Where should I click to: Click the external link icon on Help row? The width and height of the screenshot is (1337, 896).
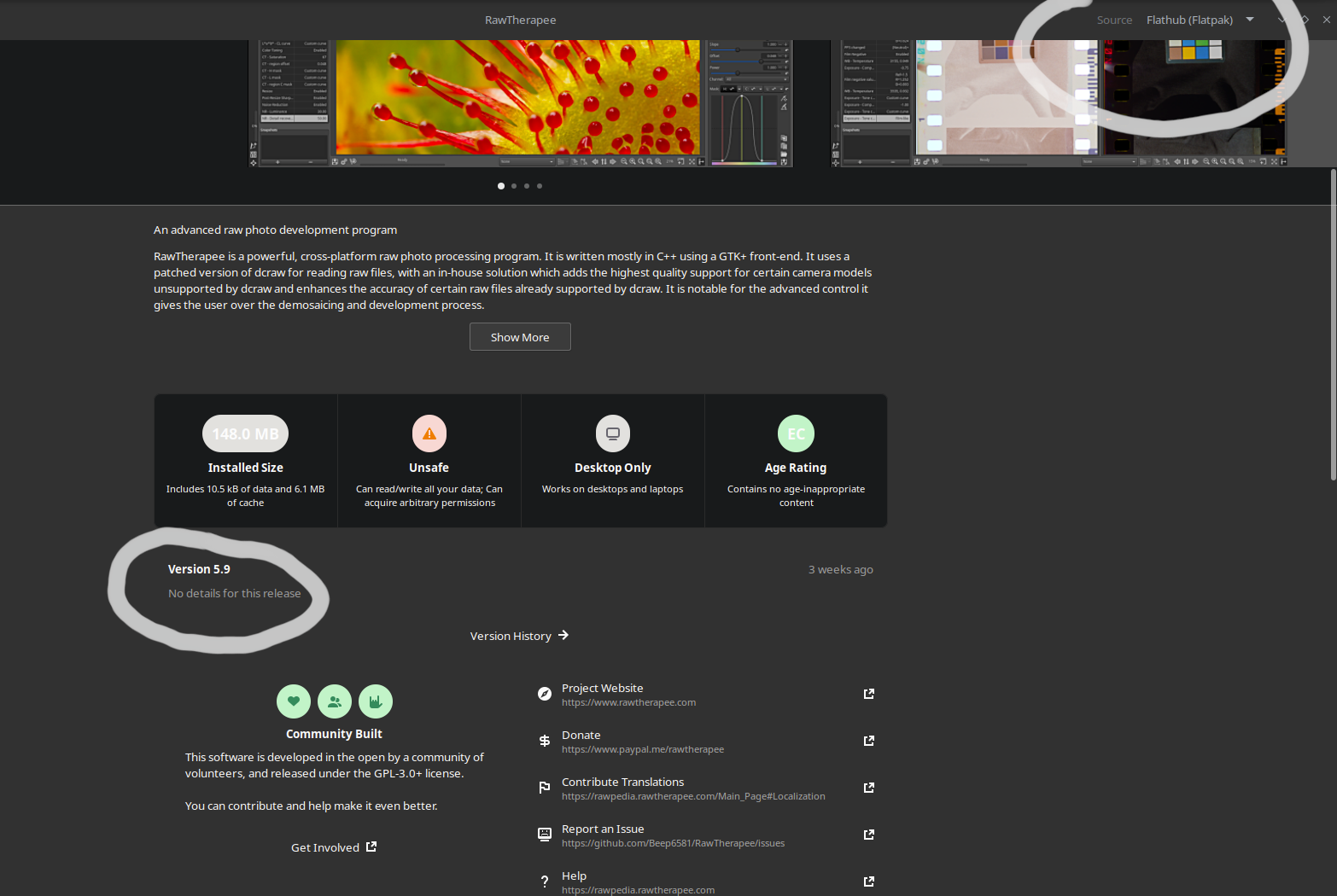click(x=869, y=881)
